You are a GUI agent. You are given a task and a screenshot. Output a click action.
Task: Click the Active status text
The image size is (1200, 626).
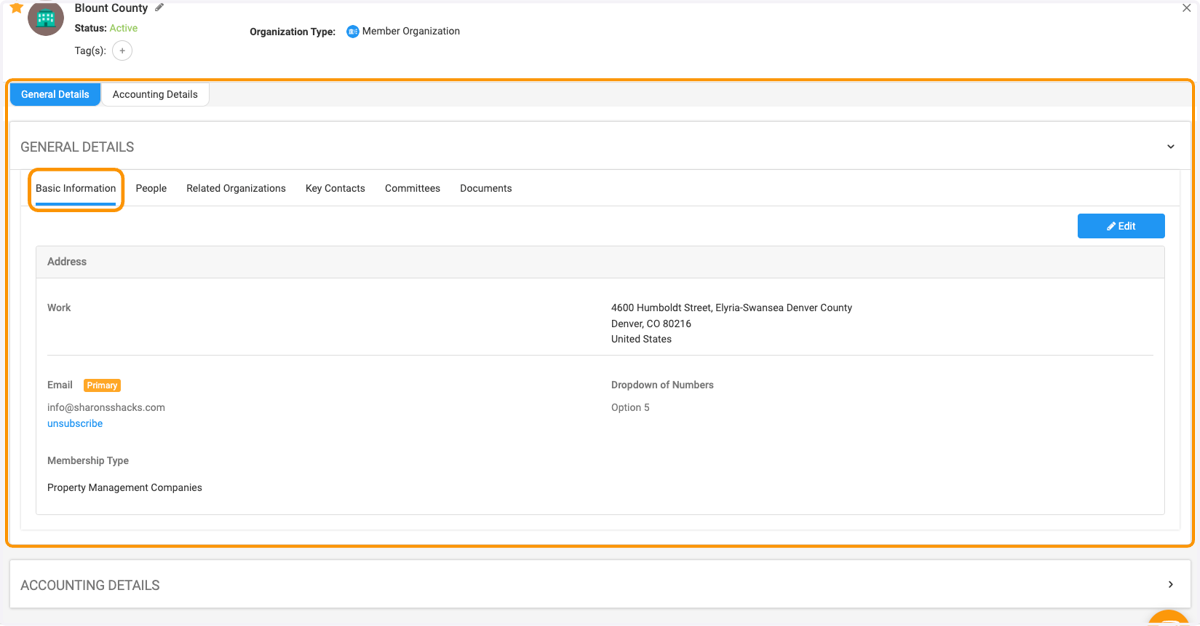point(124,28)
